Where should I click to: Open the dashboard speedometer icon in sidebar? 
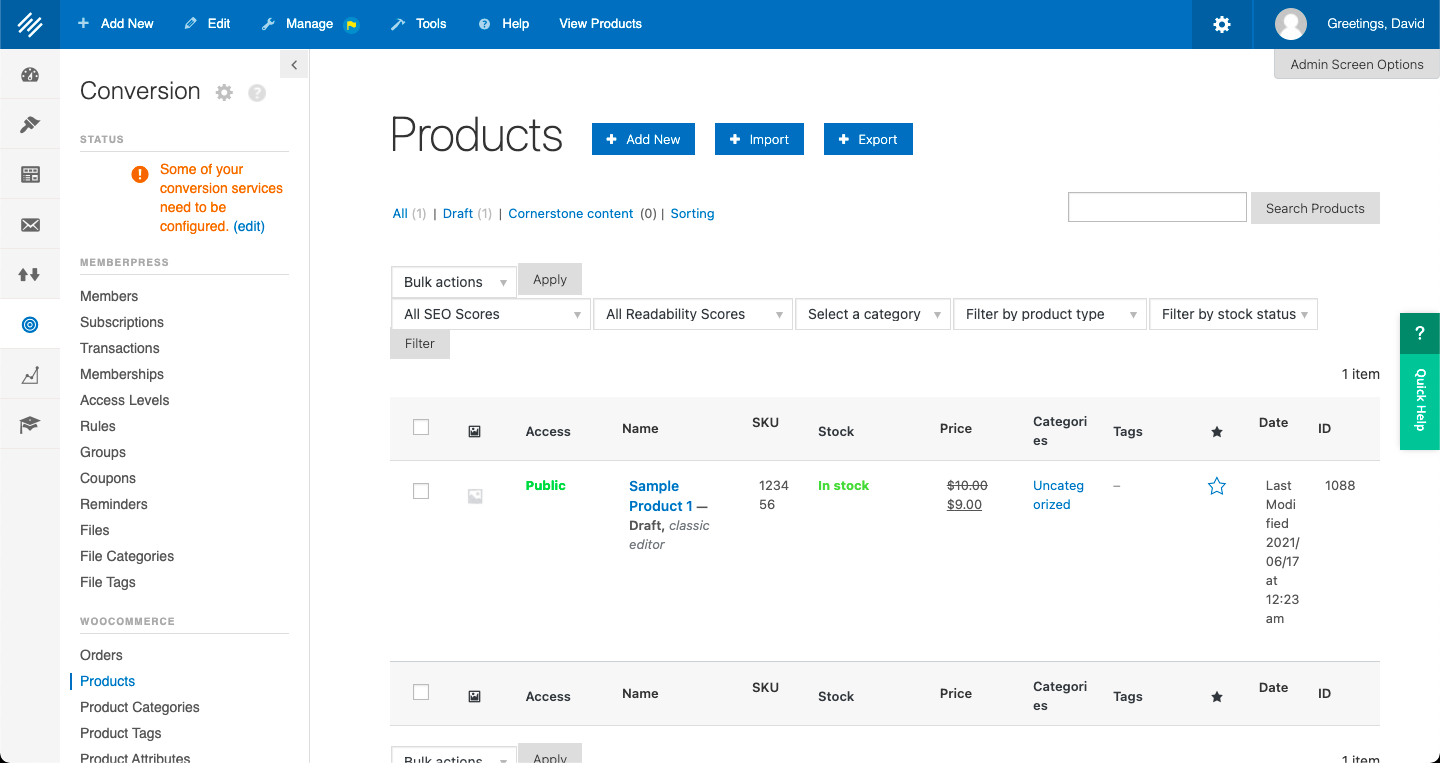coord(30,74)
